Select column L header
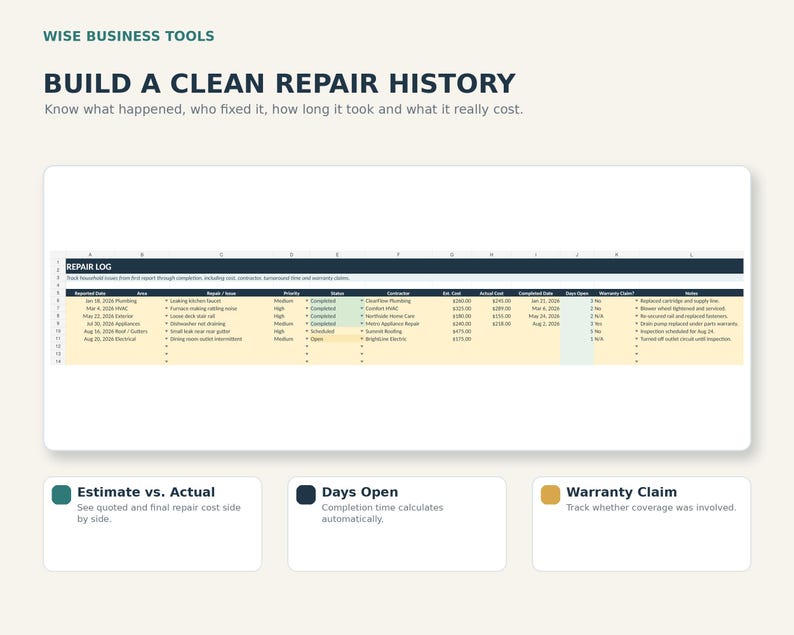Image resolution: width=794 pixels, height=635 pixels. tap(691, 255)
